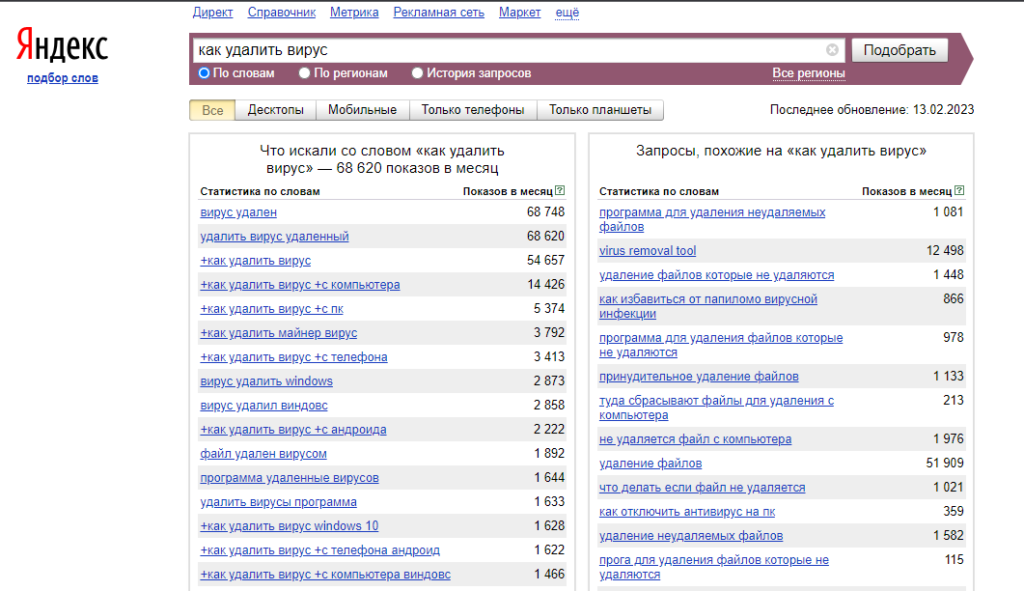The width and height of the screenshot is (1024, 591).
Task: Open the +как удалить вирус +с пк link
Action: click(x=272, y=309)
